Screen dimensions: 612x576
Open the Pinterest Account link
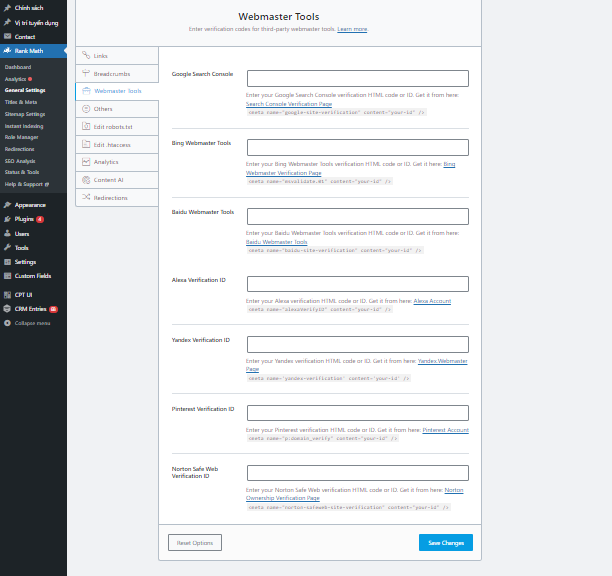pos(445,430)
